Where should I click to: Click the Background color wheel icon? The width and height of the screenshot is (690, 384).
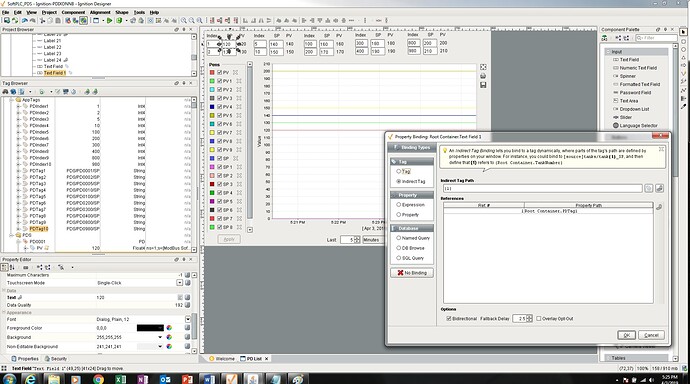(x=169, y=337)
